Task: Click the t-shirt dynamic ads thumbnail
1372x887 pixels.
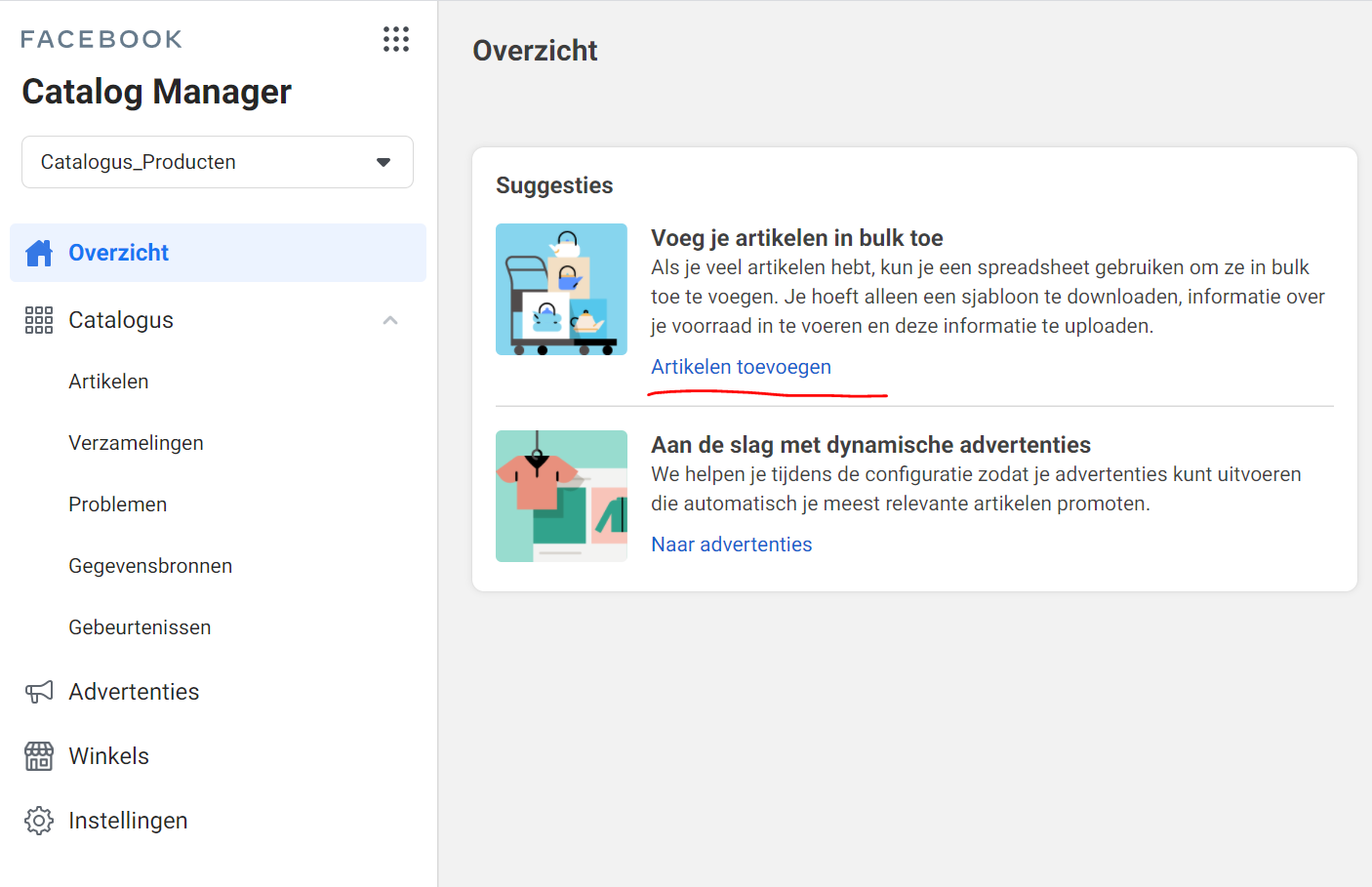Action: pyautogui.click(x=561, y=496)
